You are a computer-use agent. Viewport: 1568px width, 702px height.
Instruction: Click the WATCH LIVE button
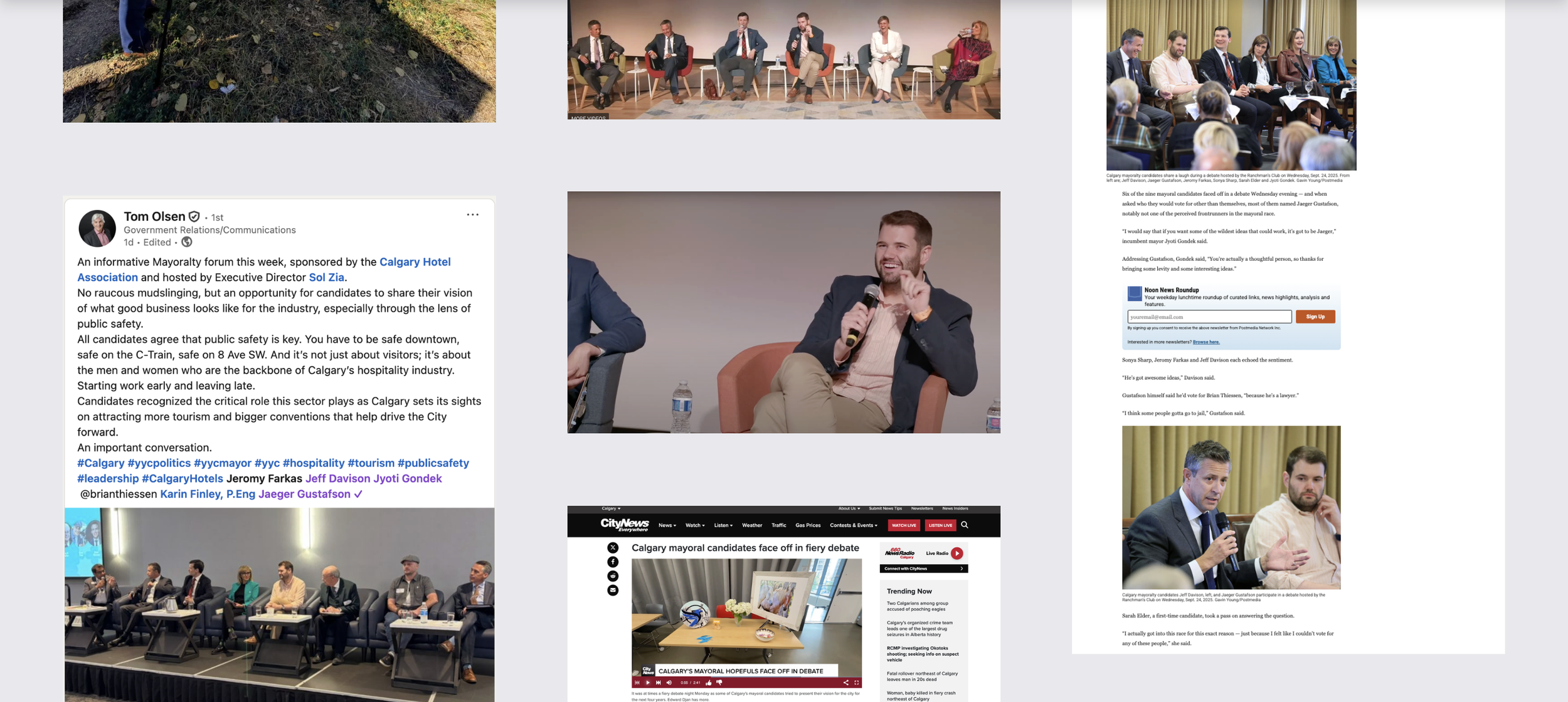pyautogui.click(x=904, y=525)
